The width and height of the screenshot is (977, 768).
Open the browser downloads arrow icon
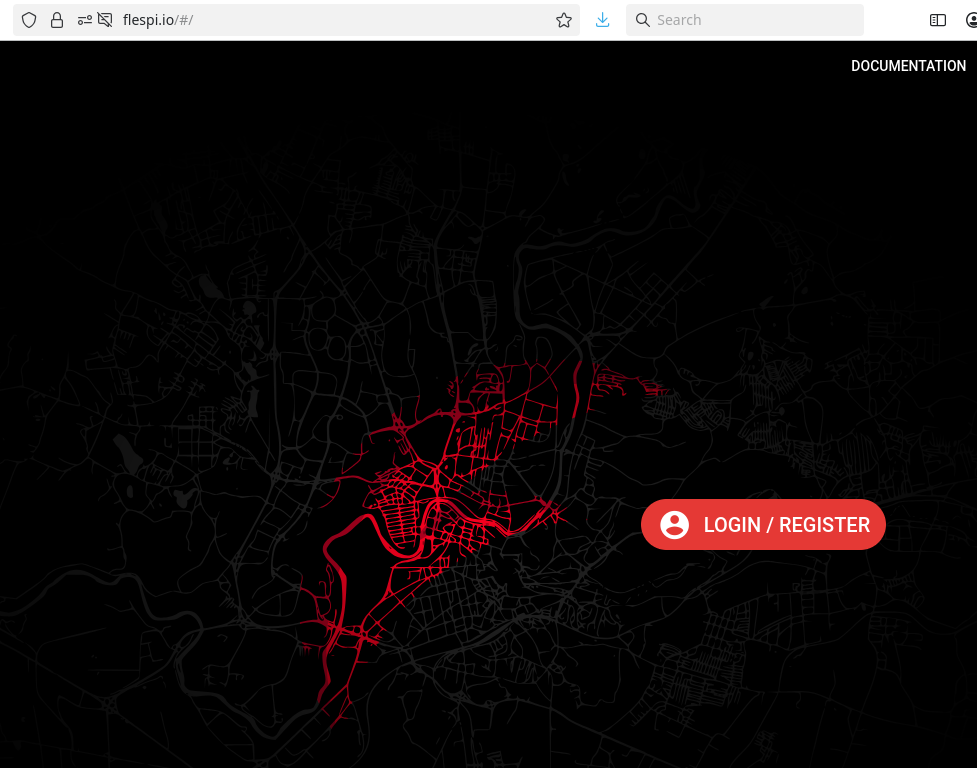pos(603,20)
